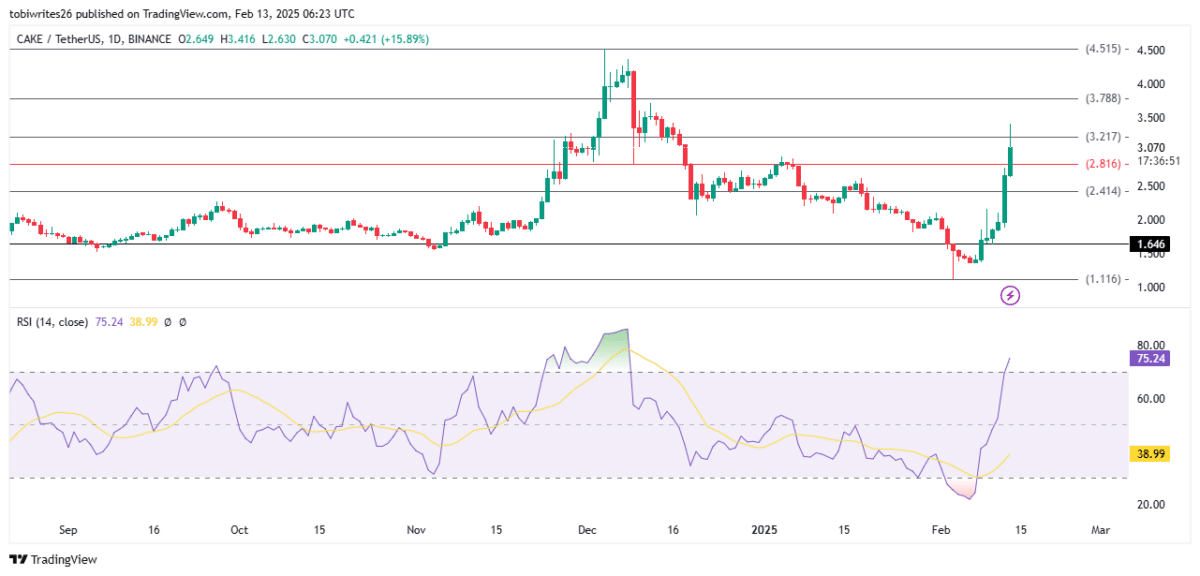Click the purple 75.24 RSI badge

pos(1148,358)
